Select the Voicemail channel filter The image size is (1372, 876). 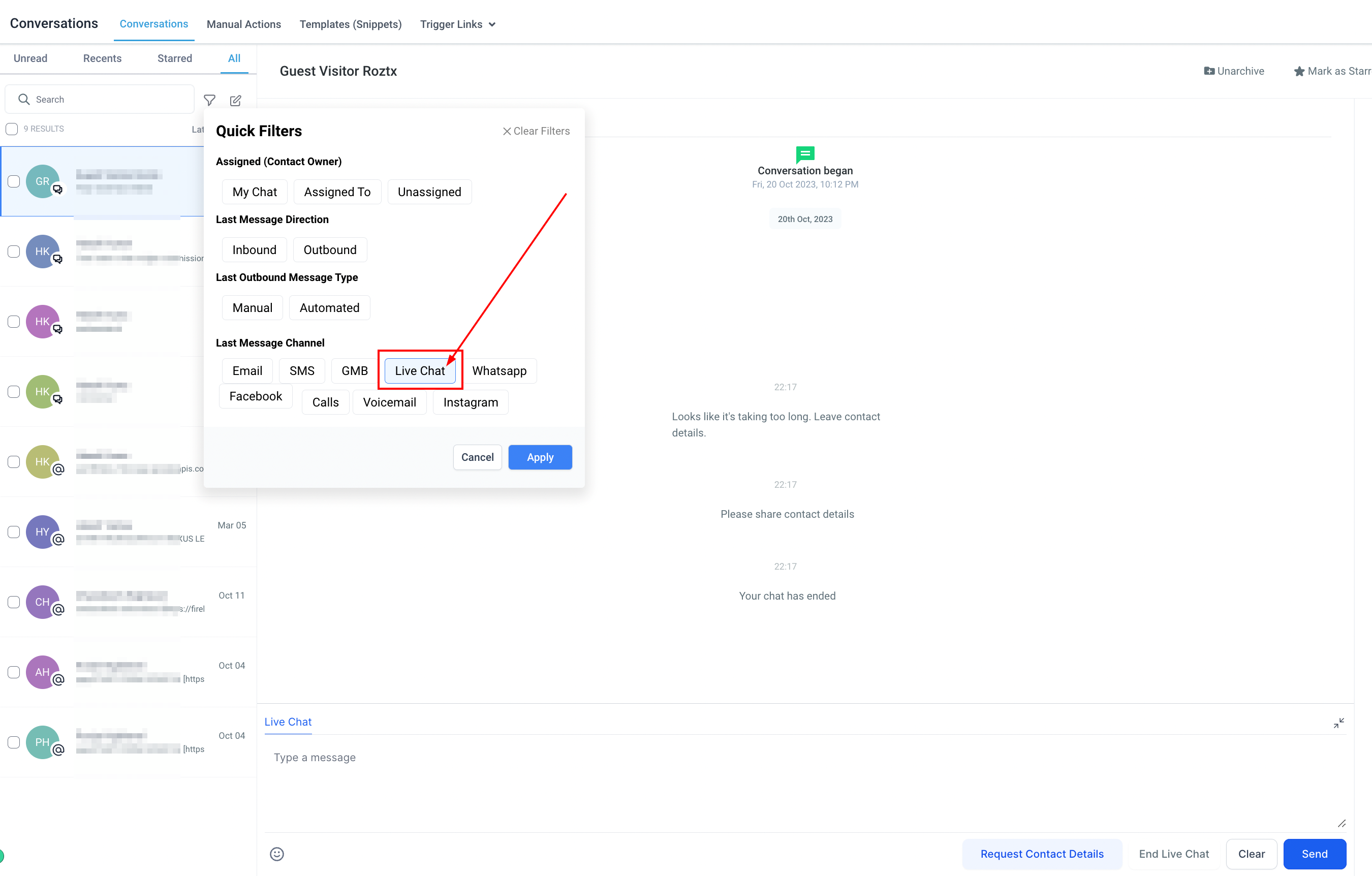(390, 402)
